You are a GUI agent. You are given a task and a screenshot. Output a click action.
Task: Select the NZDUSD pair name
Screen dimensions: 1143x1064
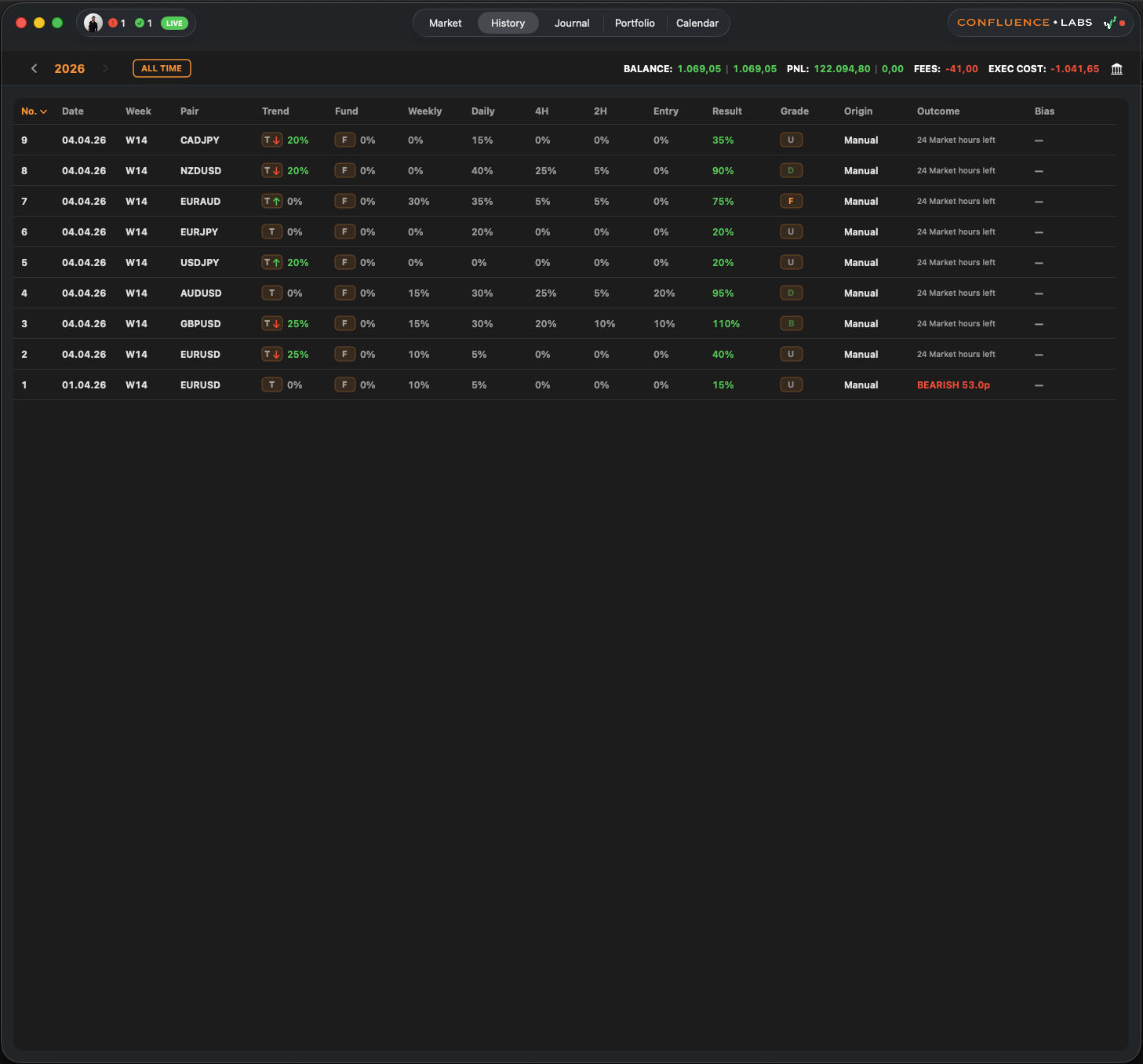click(201, 171)
